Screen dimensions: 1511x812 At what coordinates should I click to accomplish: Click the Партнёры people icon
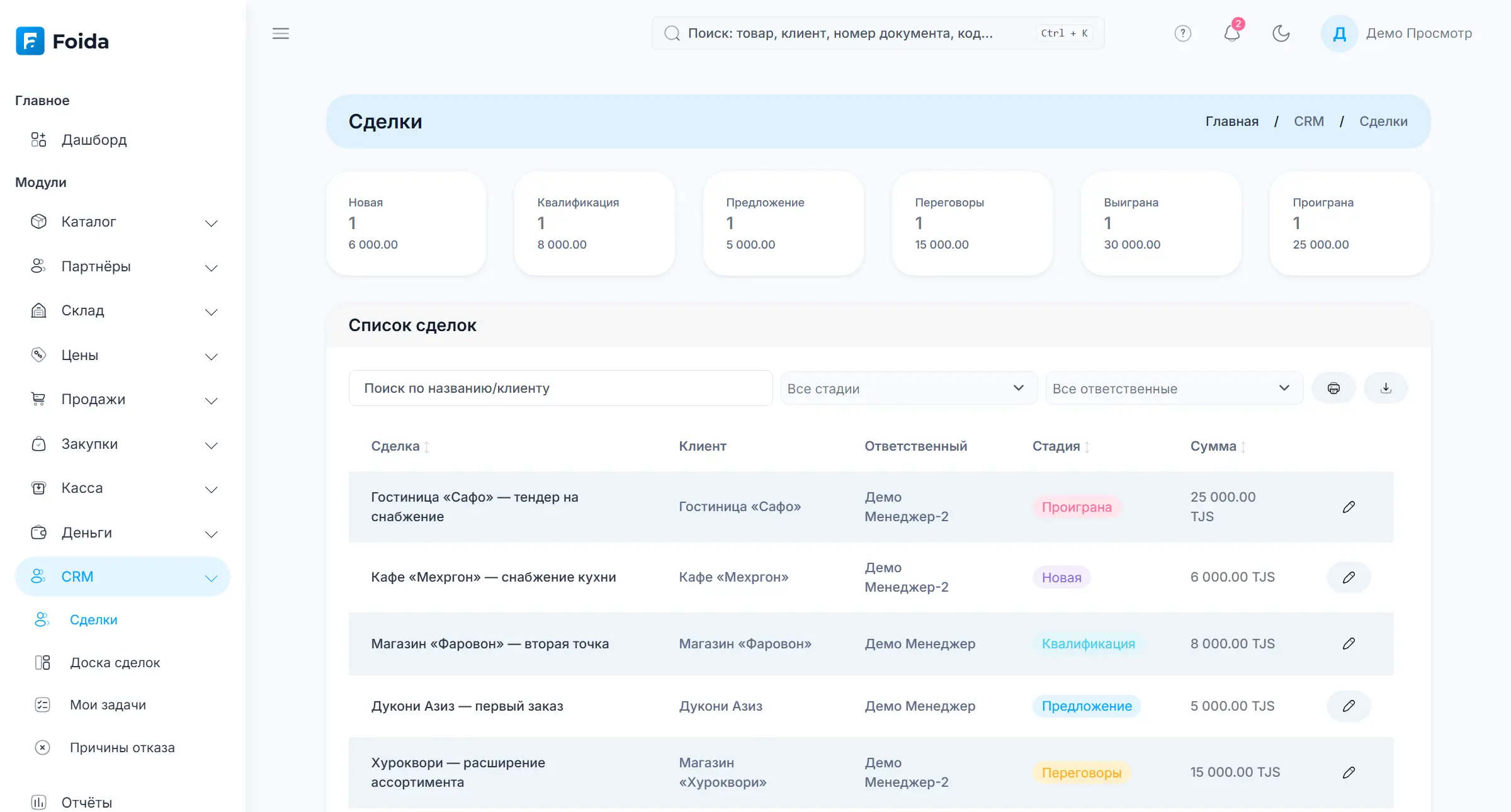tap(38, 266)
